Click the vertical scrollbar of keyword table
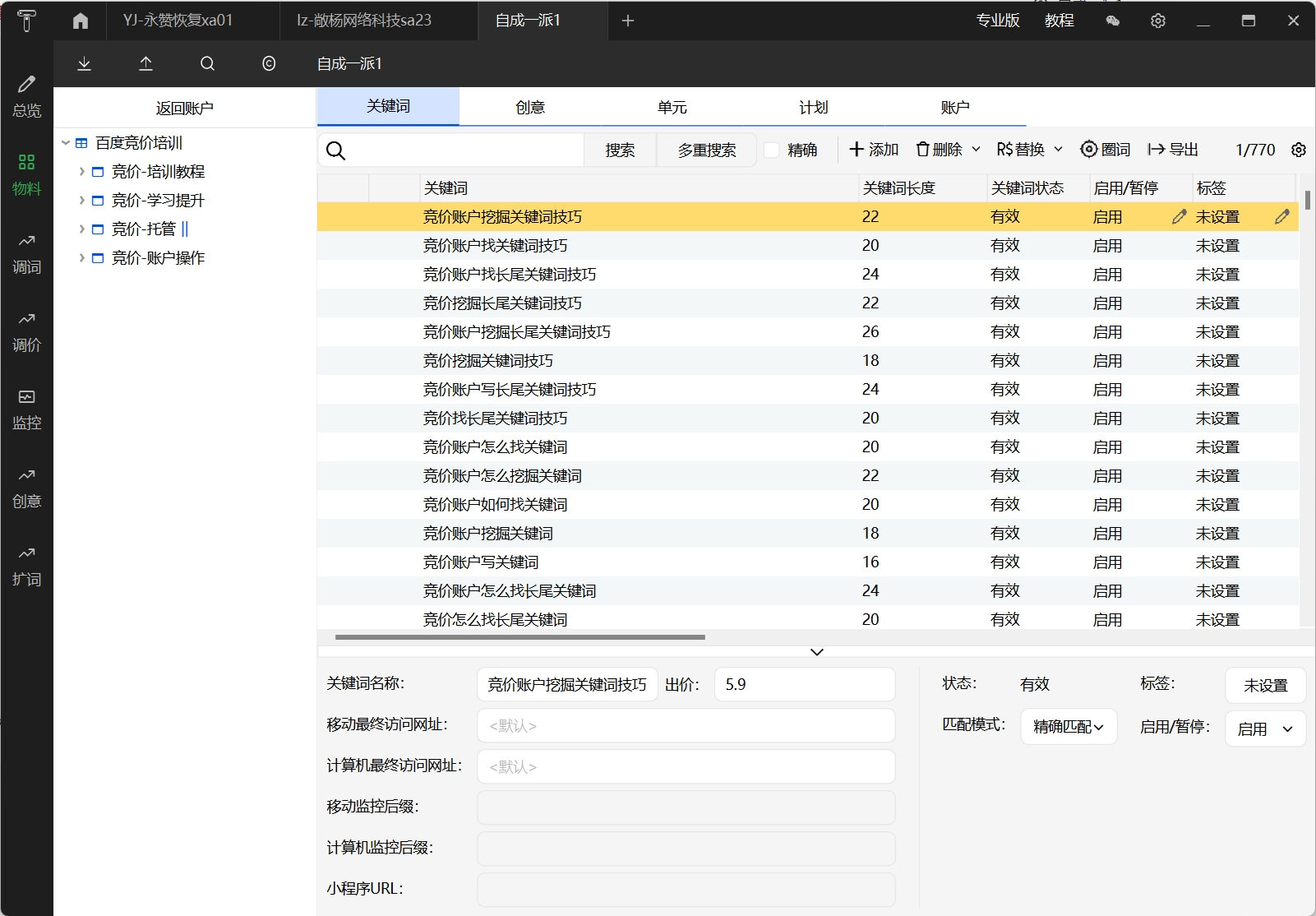The height and width of the screenshot is (916, 1316). (1307, 200)
